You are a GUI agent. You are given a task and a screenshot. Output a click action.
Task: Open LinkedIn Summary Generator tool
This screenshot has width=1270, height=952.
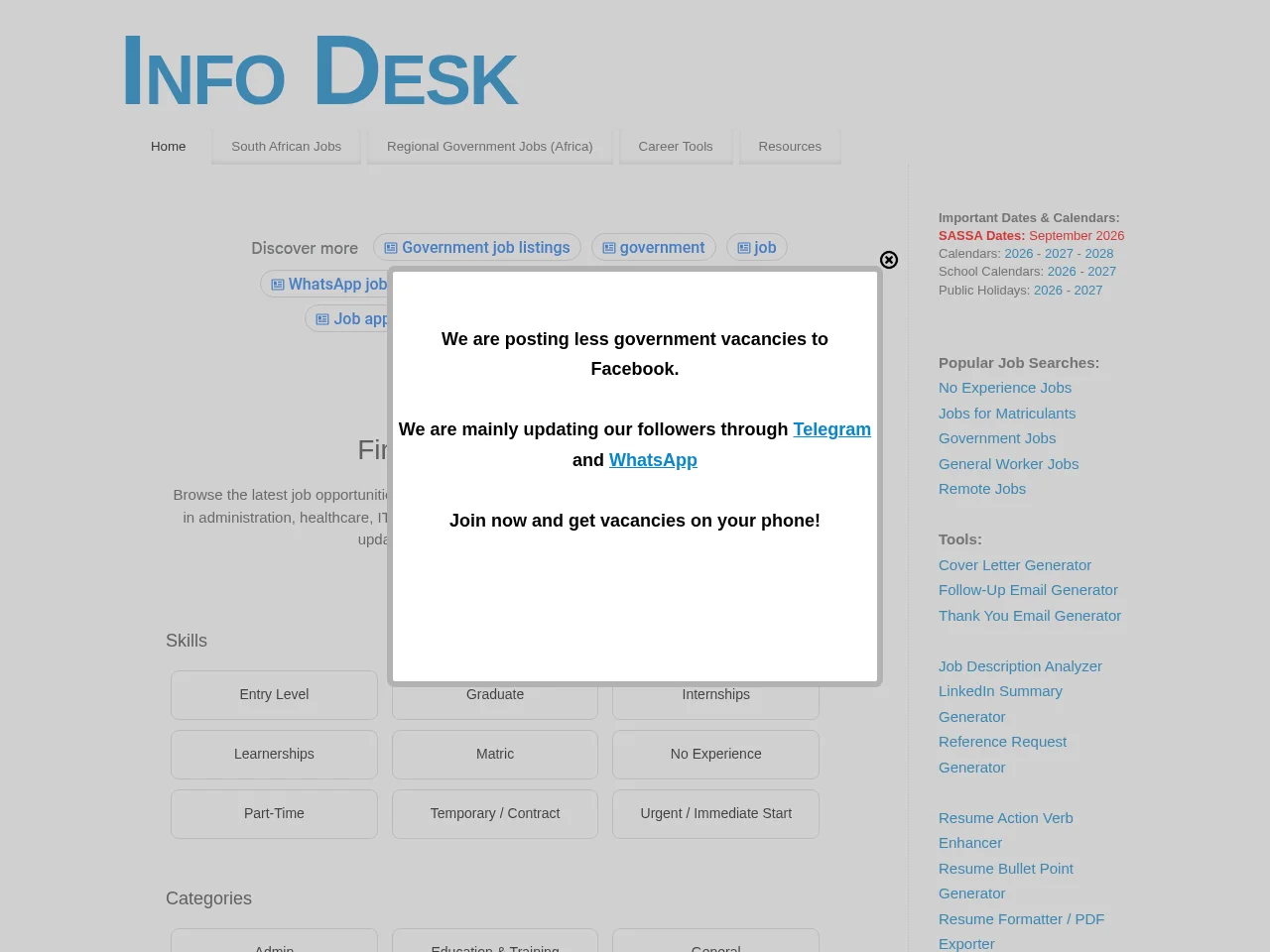click(1000, 704)
